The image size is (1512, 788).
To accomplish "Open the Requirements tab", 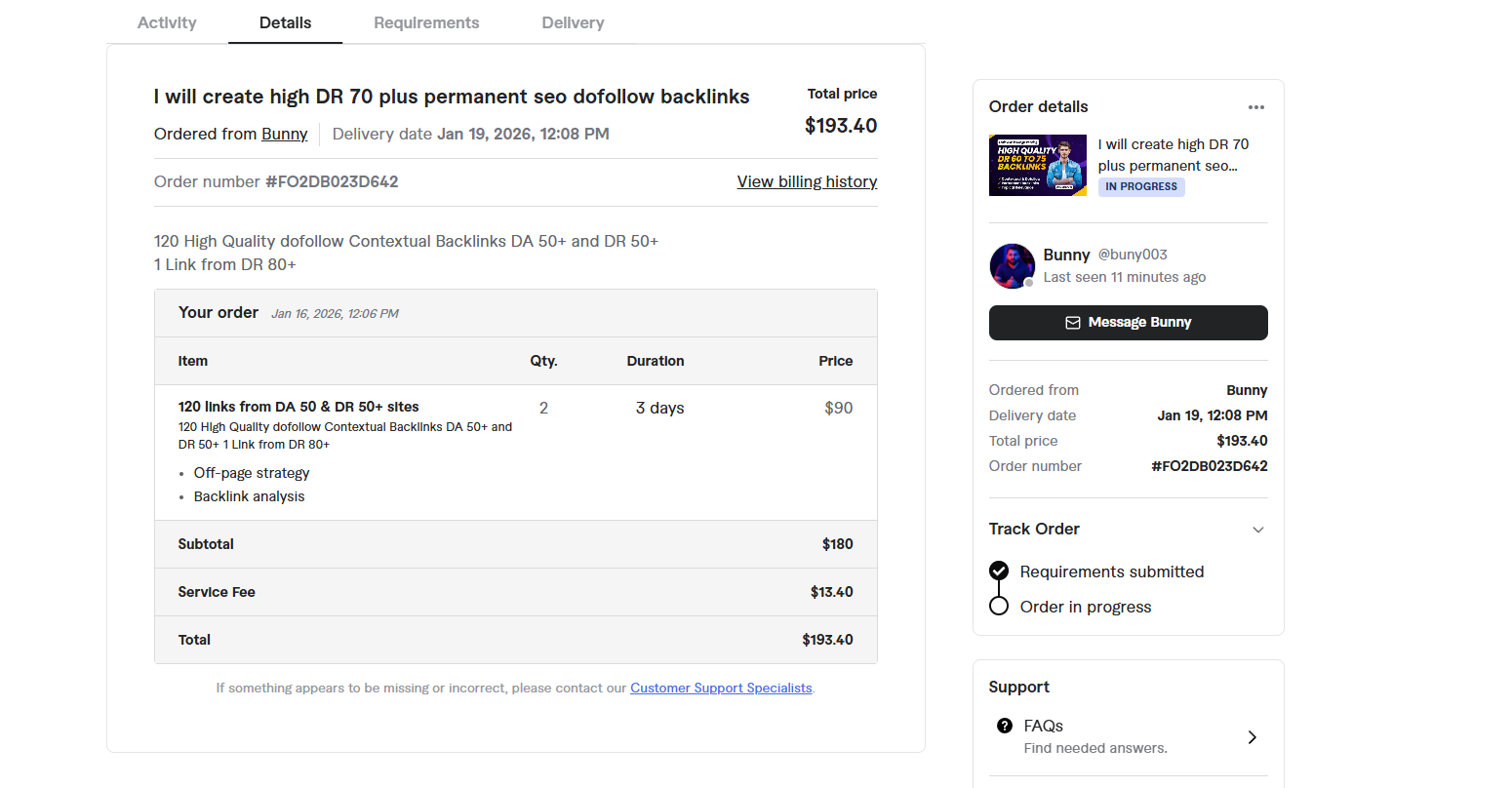I will tap(426, 22).
